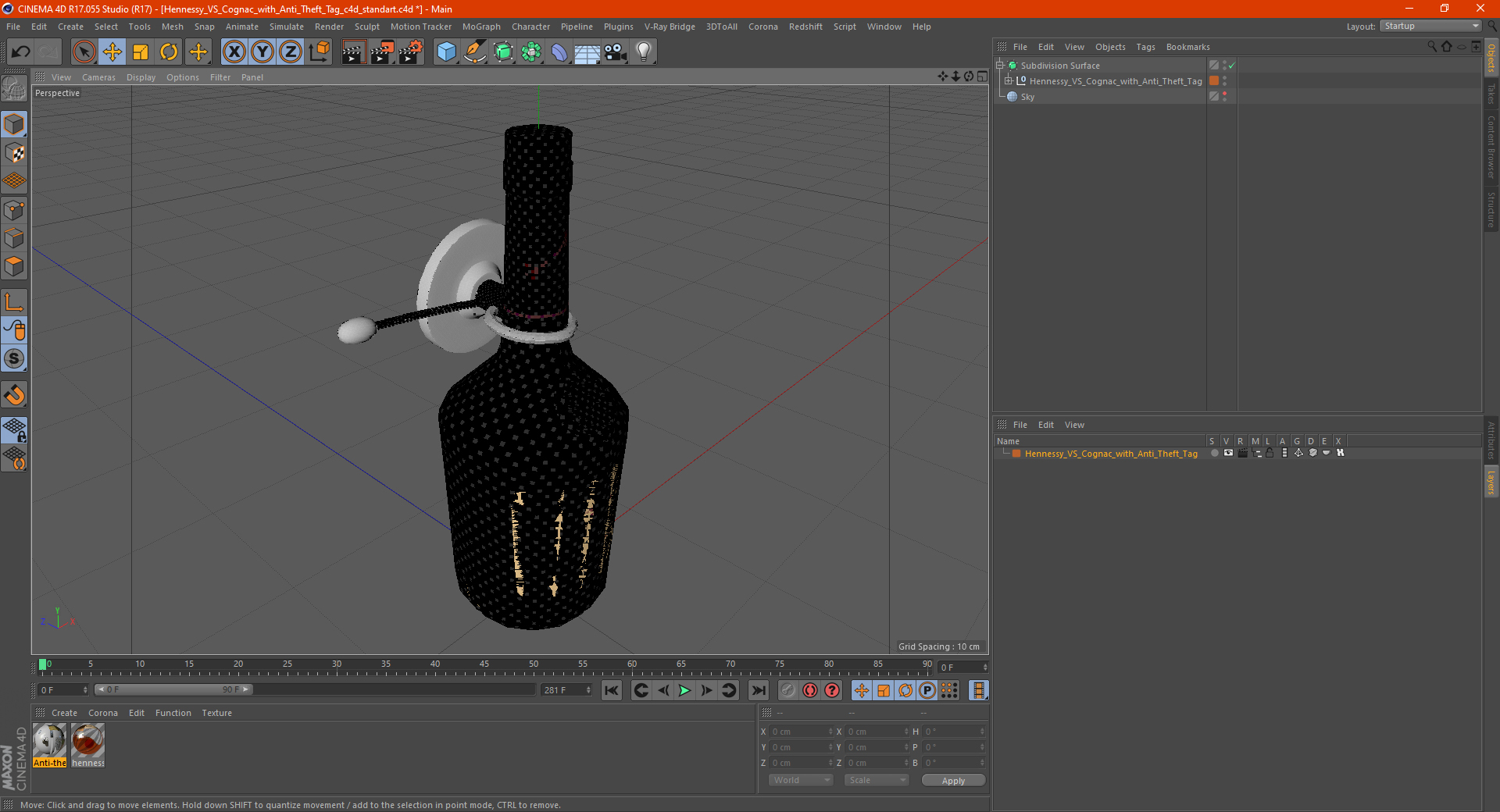This screenshot has height=812, width=1500.
Task: Go to start of animation
Action: click(x=612, y=690)
